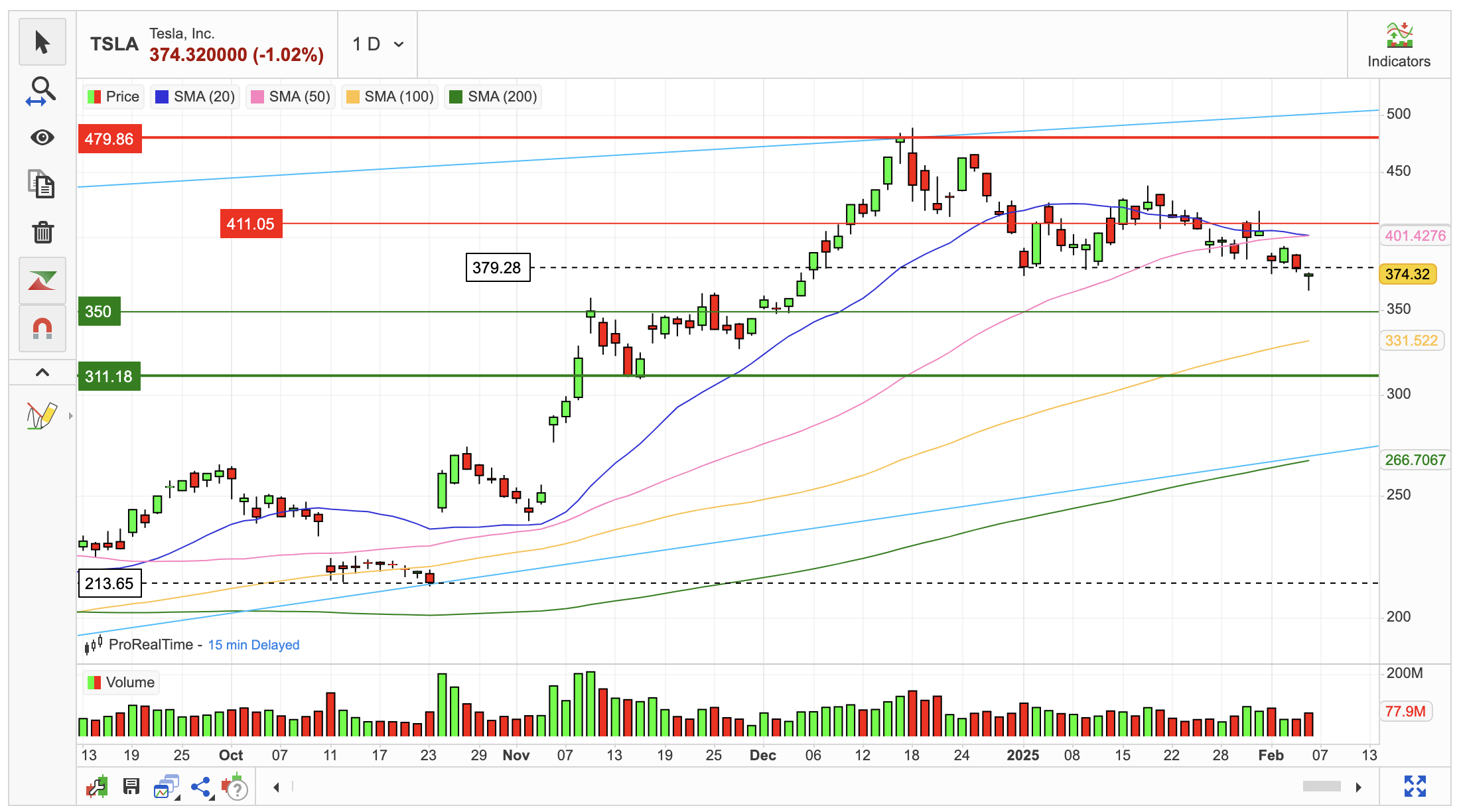This screenshot has height=812, width=1461.
Task: Select the 311.18 green support label
Action: click(x=109, y=376)
